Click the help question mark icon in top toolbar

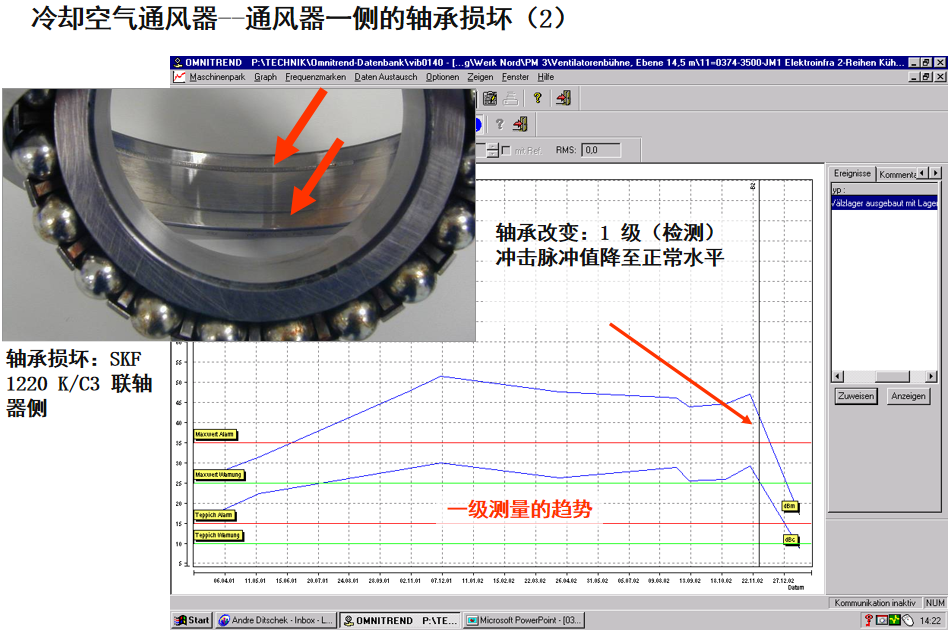pos(537,98)
